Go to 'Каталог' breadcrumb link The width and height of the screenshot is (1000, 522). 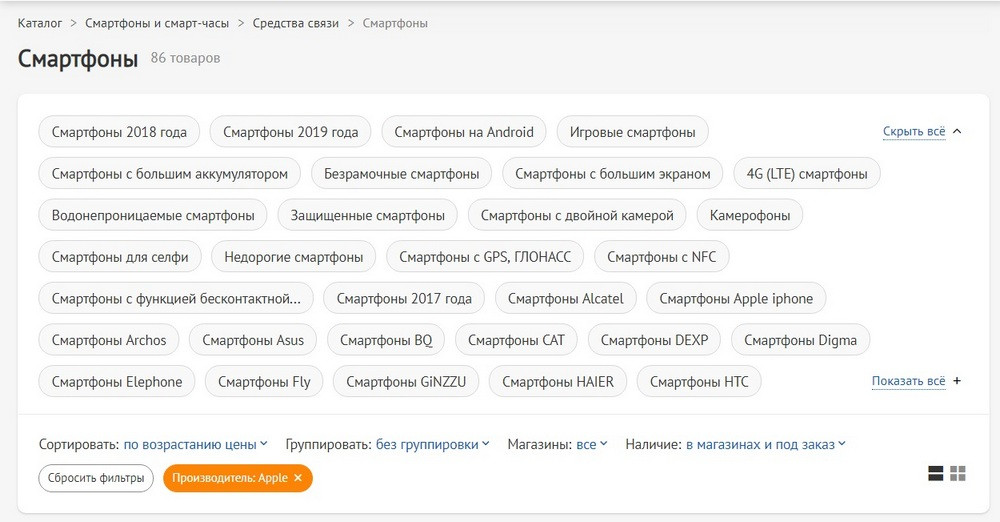click(40, 22)
